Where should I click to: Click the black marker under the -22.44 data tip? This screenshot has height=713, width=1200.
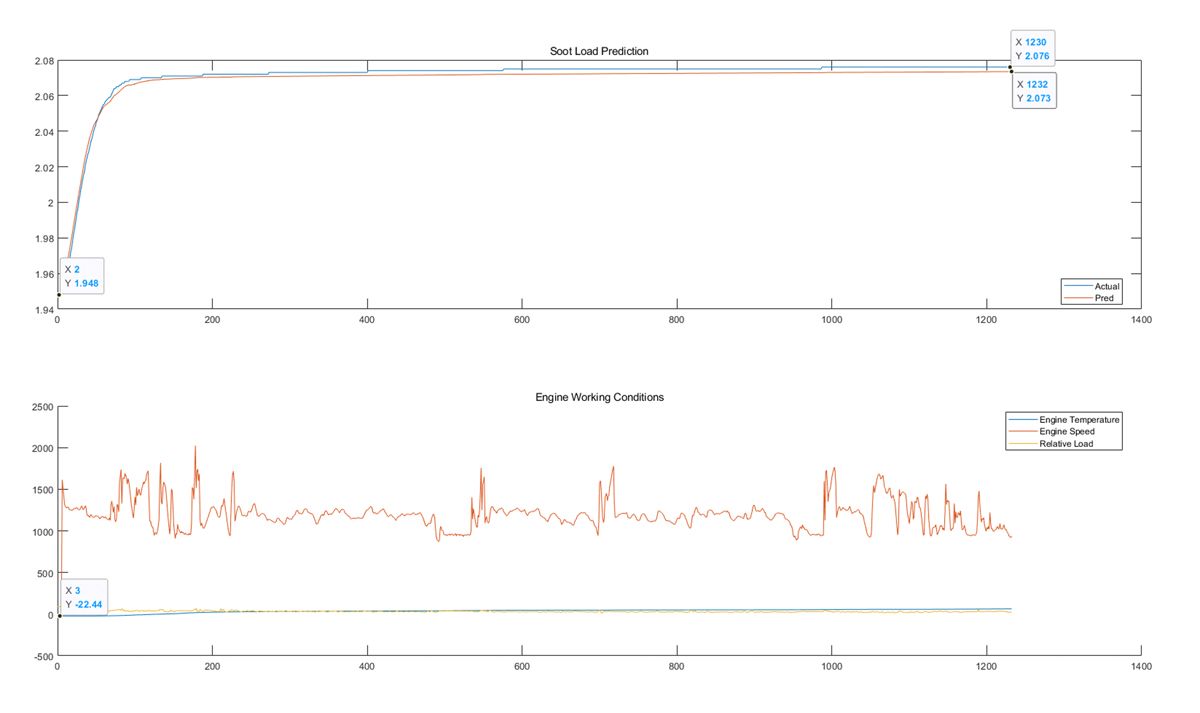coord(60,615)
